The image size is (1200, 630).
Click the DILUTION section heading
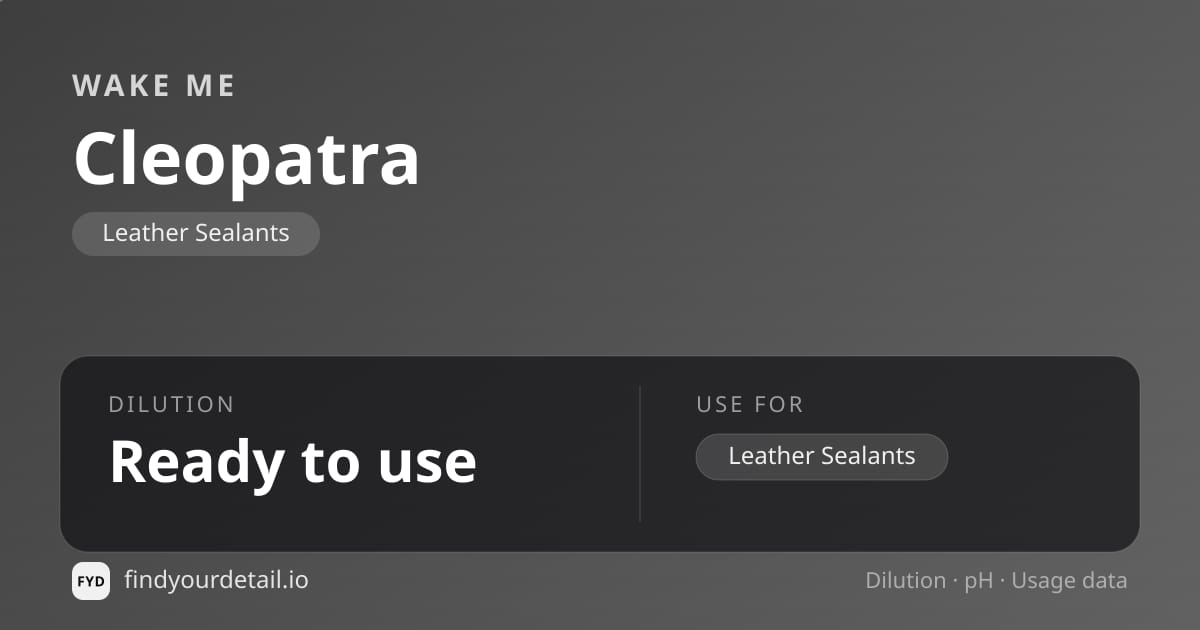(171, 405)
